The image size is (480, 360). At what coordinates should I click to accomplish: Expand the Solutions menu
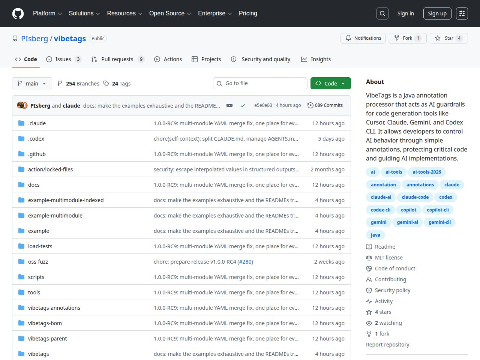[84, 13]
